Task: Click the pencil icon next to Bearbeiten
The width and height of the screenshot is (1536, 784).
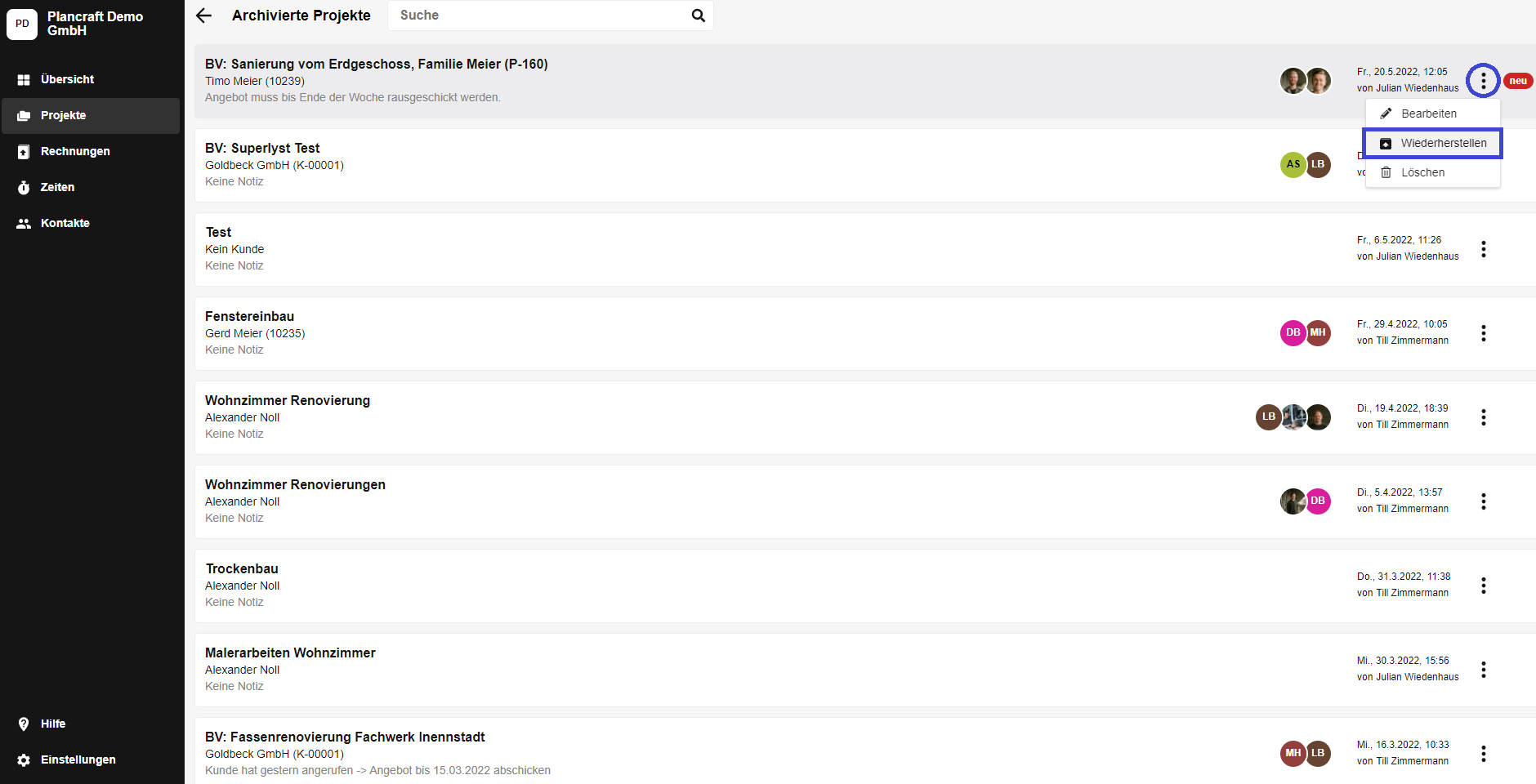Action: pyautogui.click(x=1386, y=114)
